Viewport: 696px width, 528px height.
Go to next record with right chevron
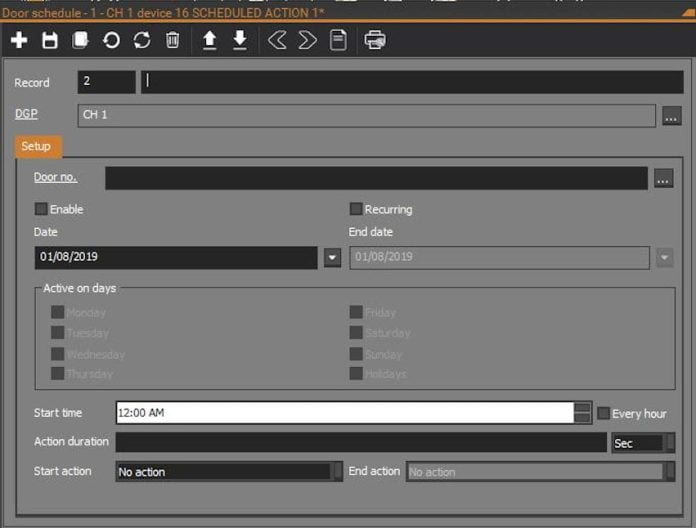coord(307,41)
